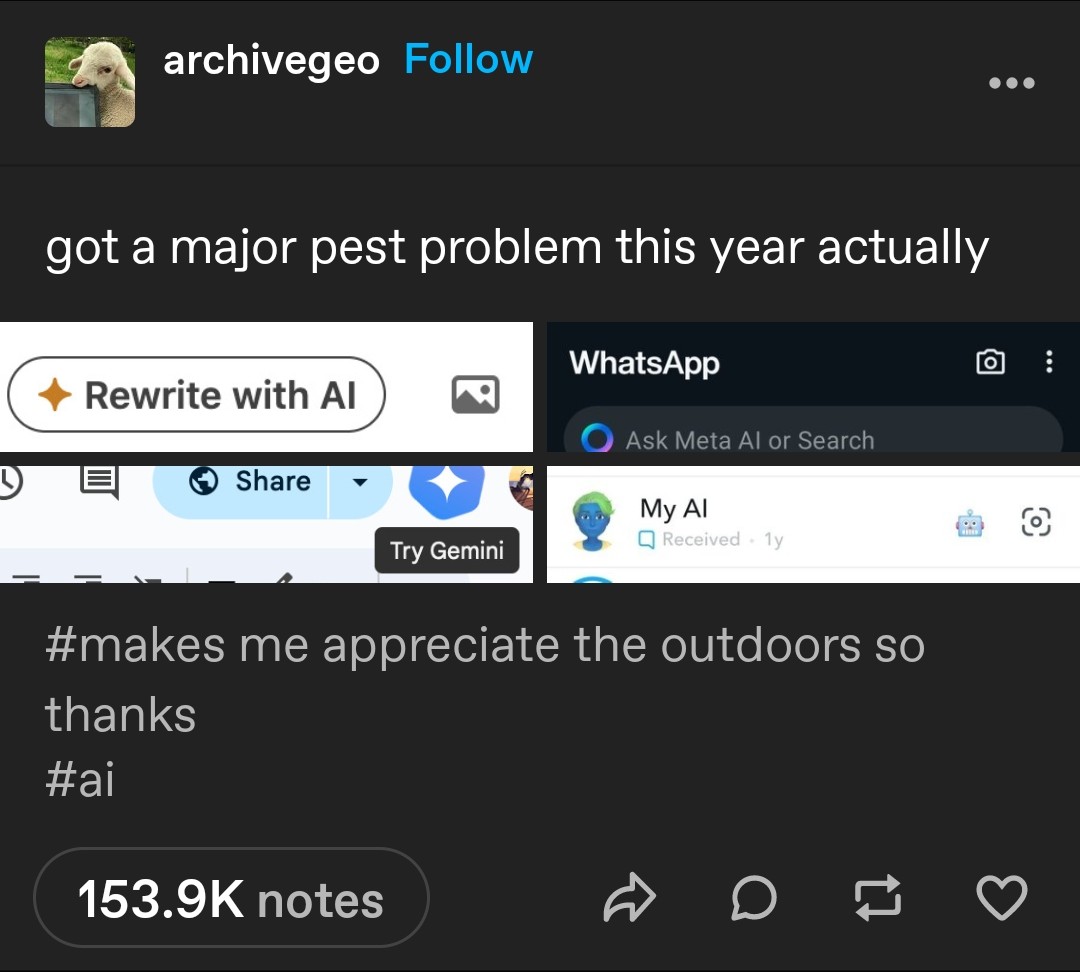The height and width of the screenshot is (972, 1080).
Task: Click the Snapchat scan camera icon
Action: [x=1035, y=521]
